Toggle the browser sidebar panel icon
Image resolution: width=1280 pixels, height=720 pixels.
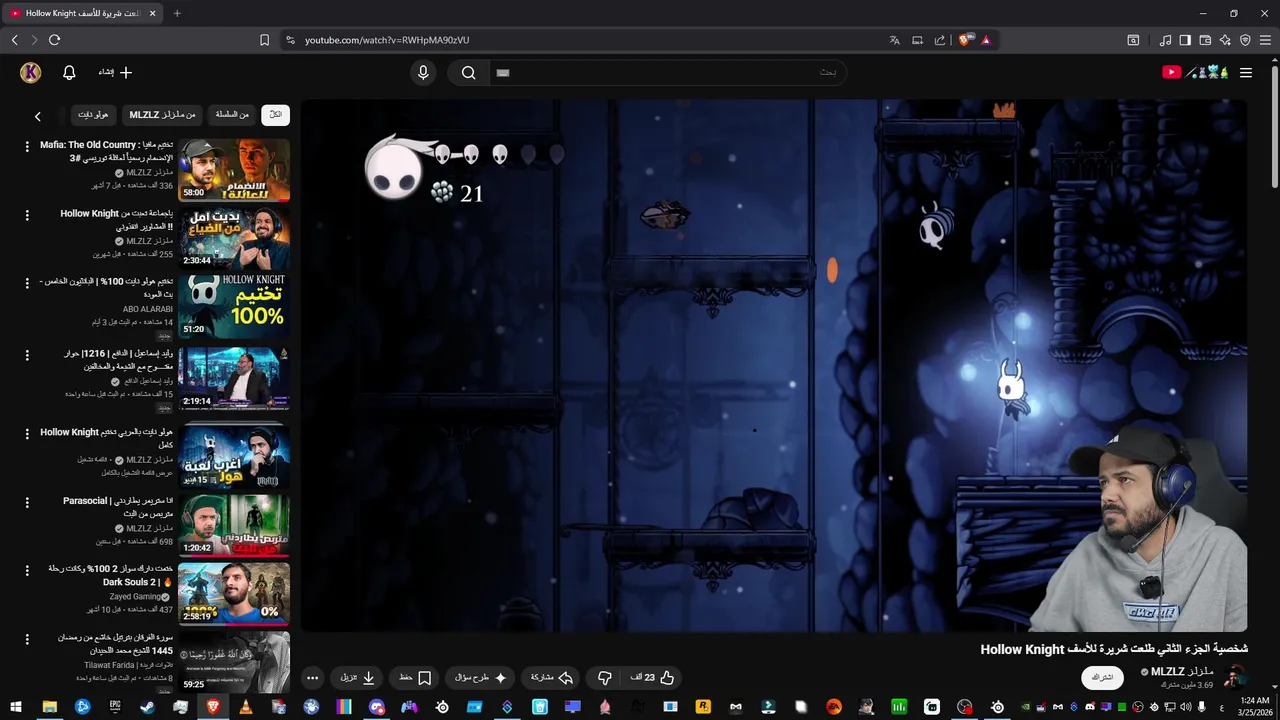coord(1185,40)
